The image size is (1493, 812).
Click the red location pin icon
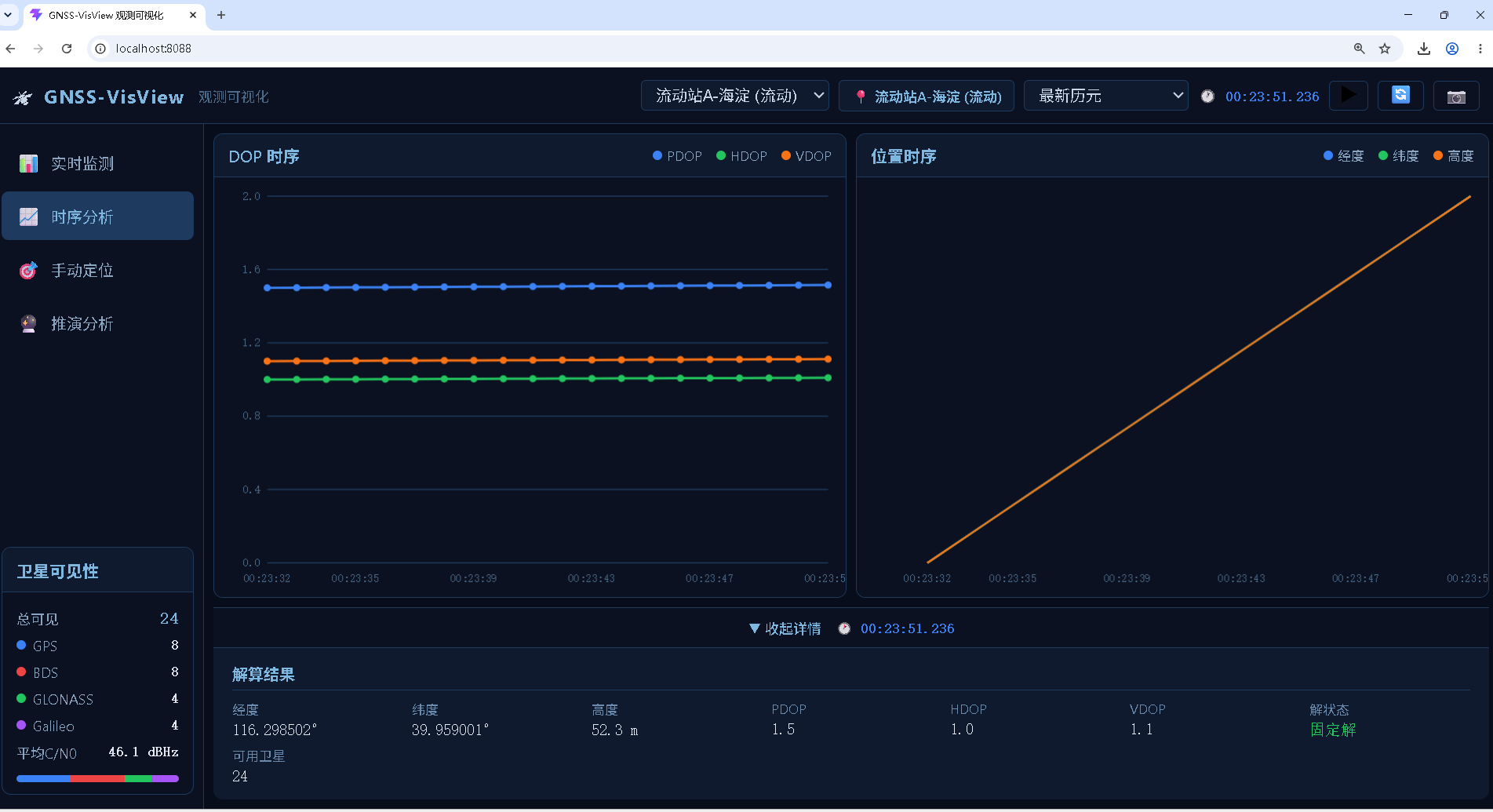(861, 96)
